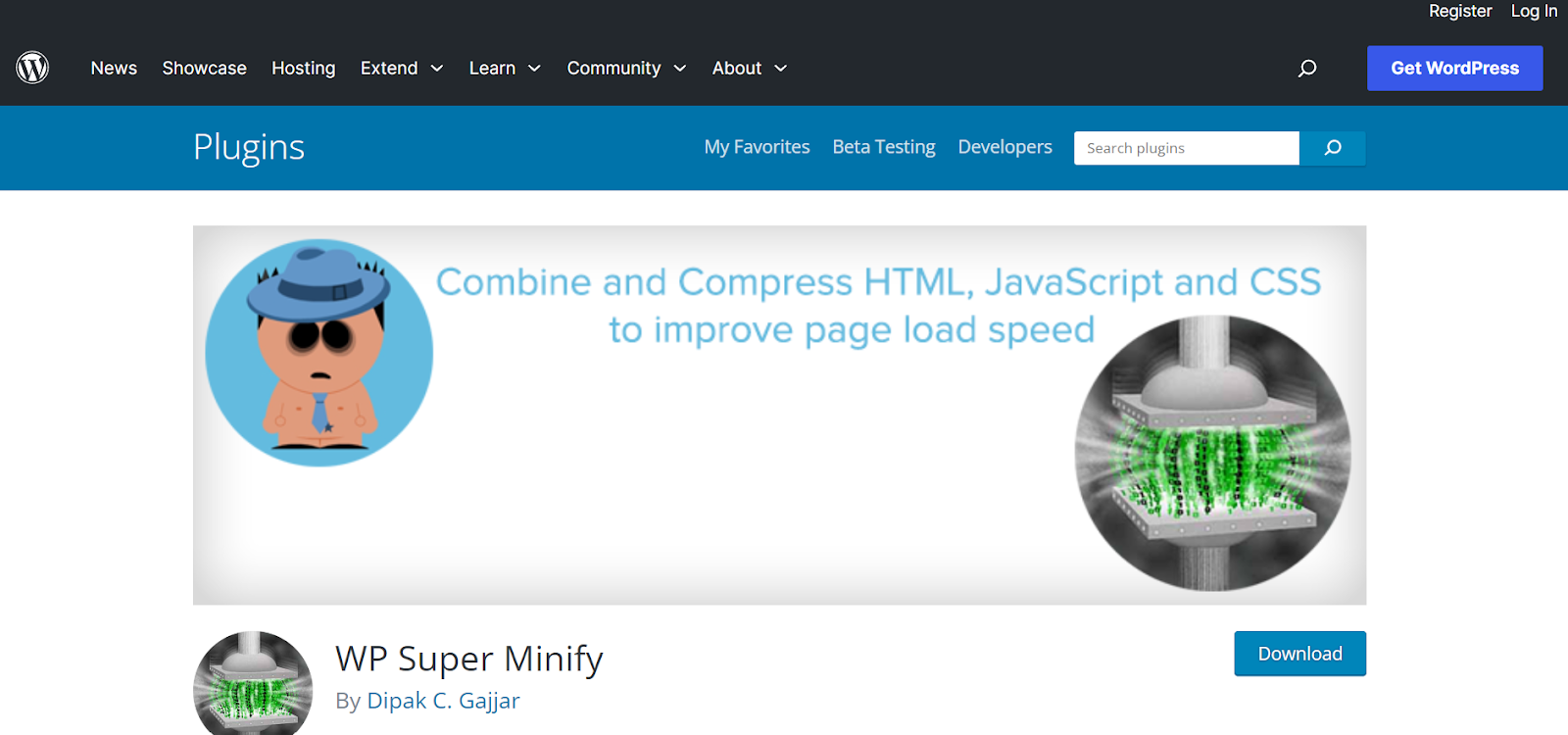This screenshot has height=735, width=1568.
Task: Open the Hosting menu item
Action: pyautogui.click(x=304, y=69)
